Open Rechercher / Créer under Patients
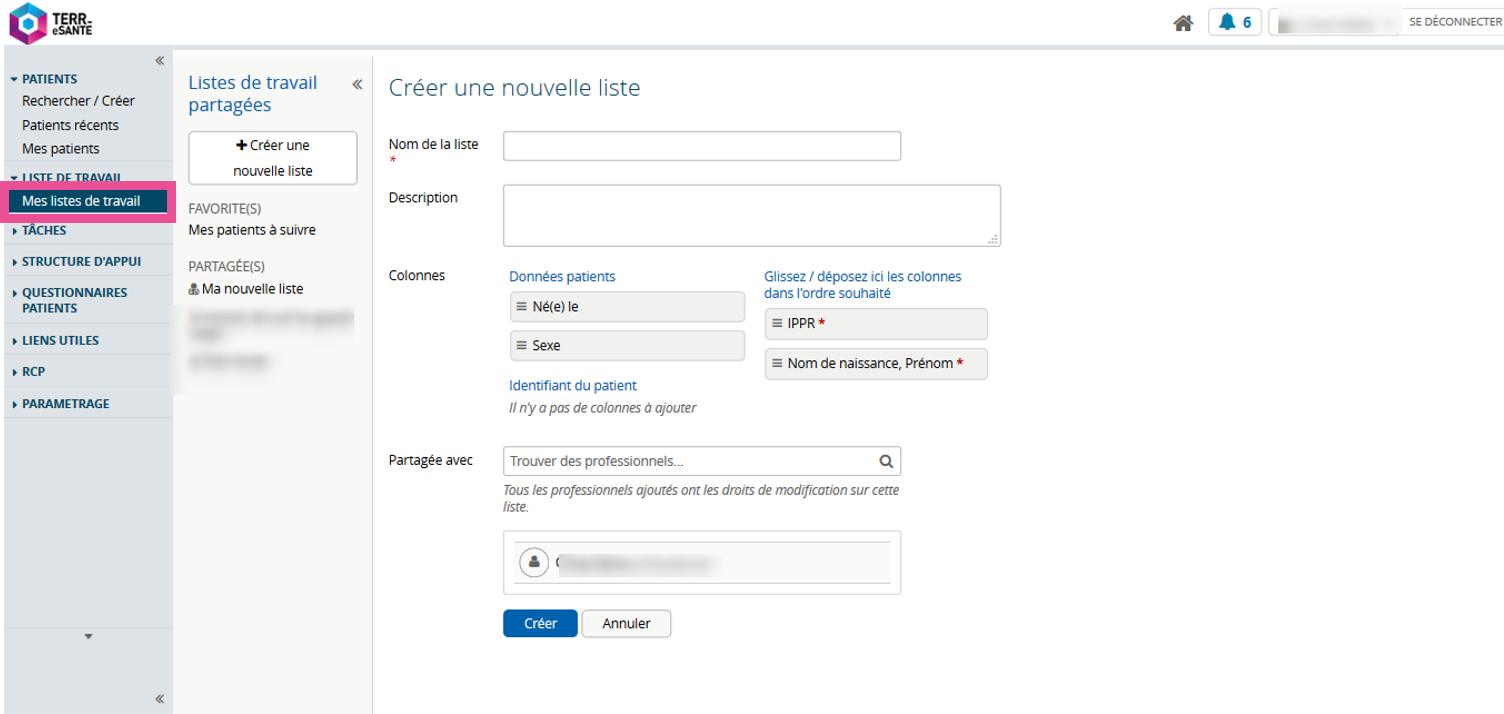1504x714 pixels. click(x=78, y=101)
